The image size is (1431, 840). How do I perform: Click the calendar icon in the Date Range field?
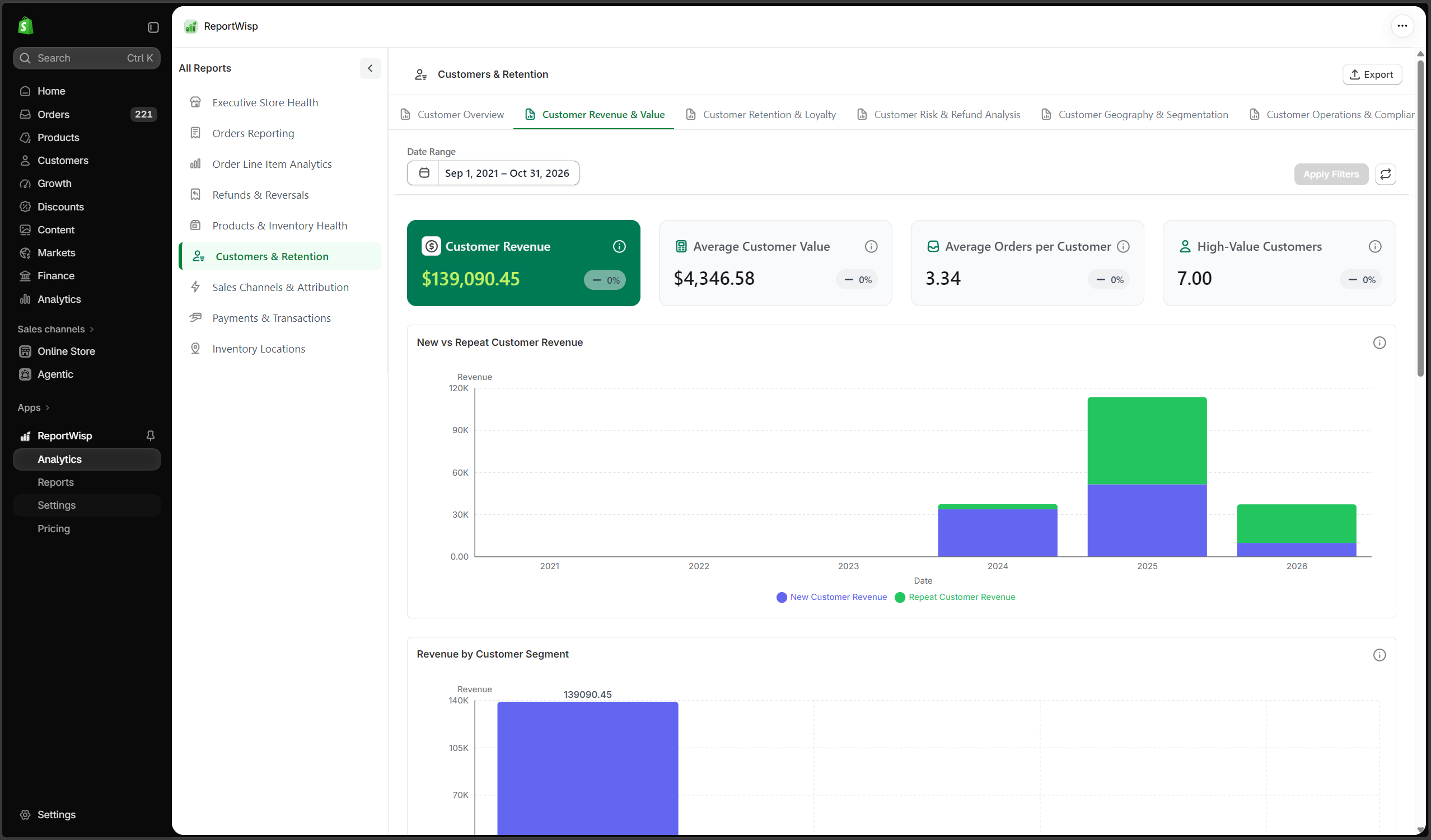tap(424, 173)
